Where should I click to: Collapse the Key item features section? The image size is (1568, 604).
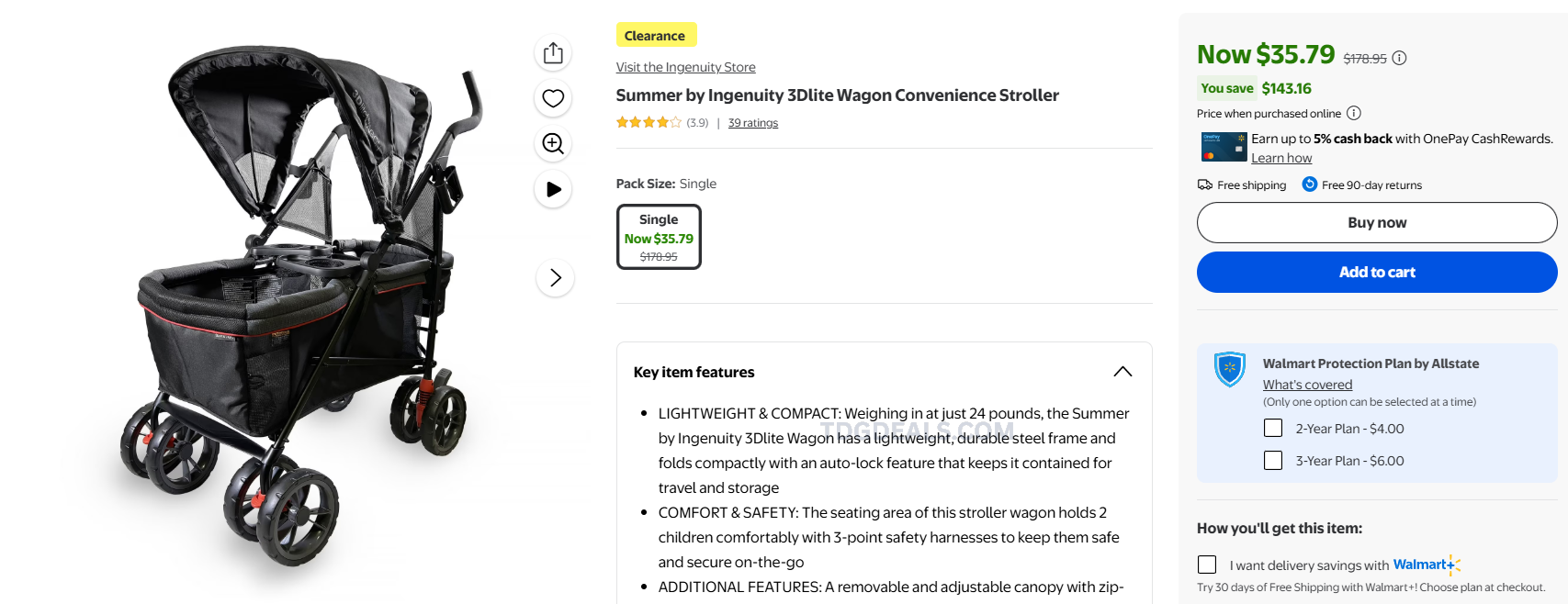[1122, 372]
